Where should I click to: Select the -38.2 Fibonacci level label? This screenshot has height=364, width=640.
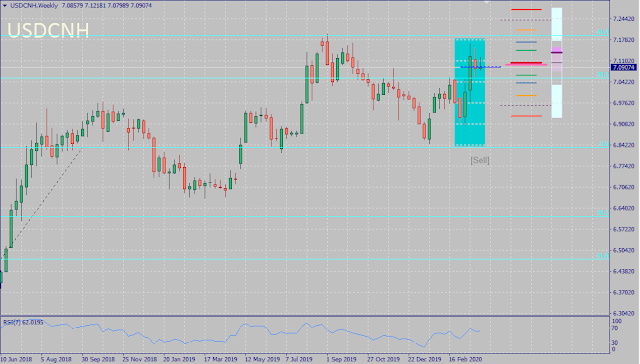(x=602, y=75)
